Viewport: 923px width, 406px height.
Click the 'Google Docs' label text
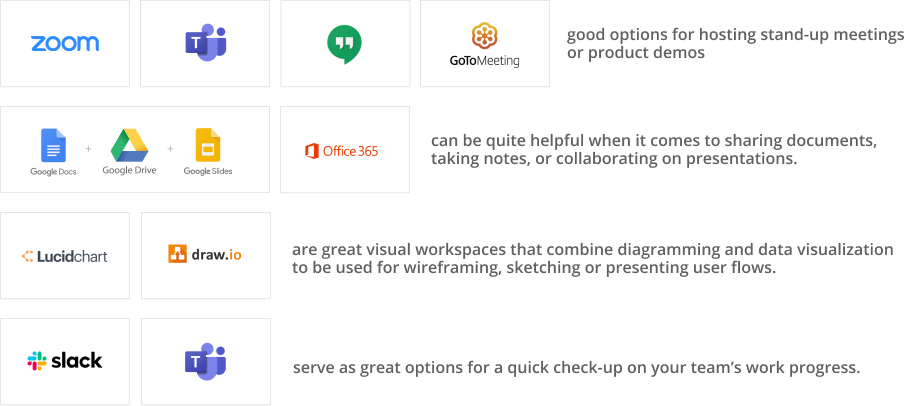coord(54,171)
